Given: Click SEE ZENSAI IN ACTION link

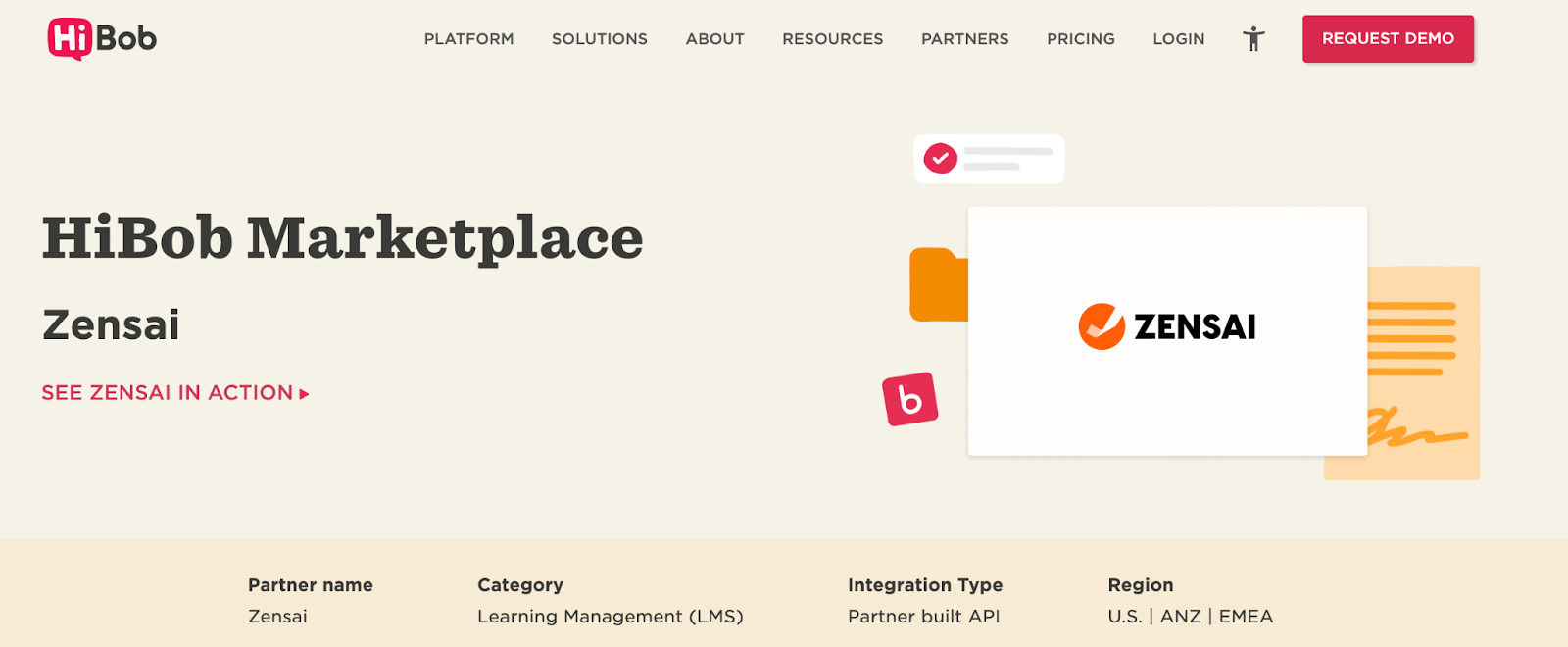Looking at the screenshot, I should pyautogui.click(x=175, y=393).
